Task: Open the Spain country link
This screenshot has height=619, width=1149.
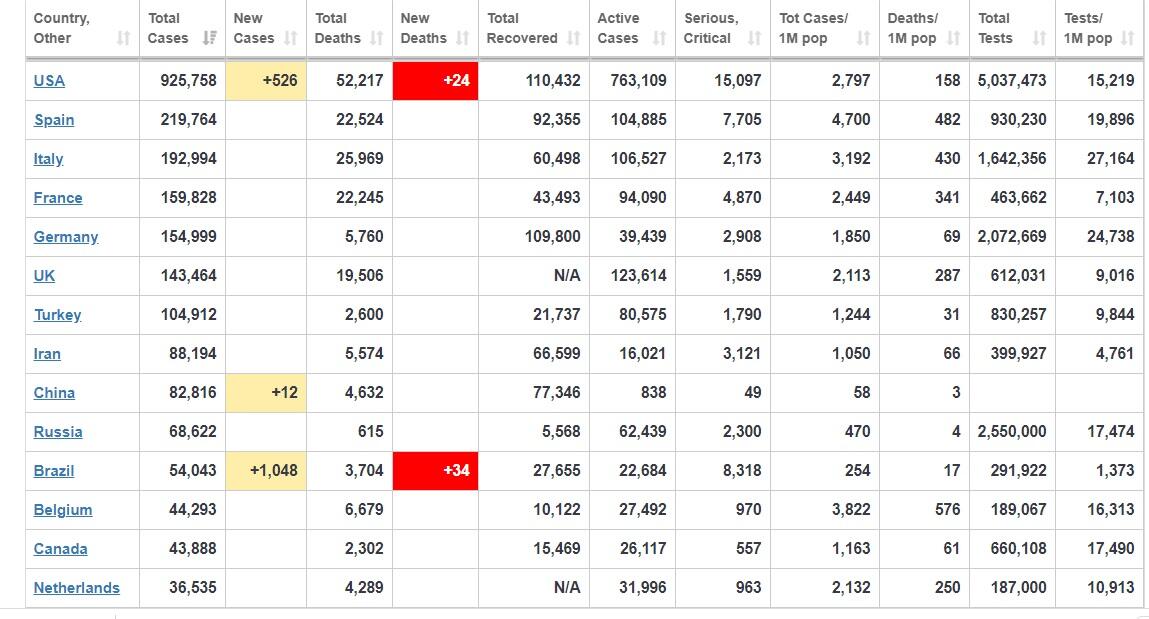Action: 54,119
